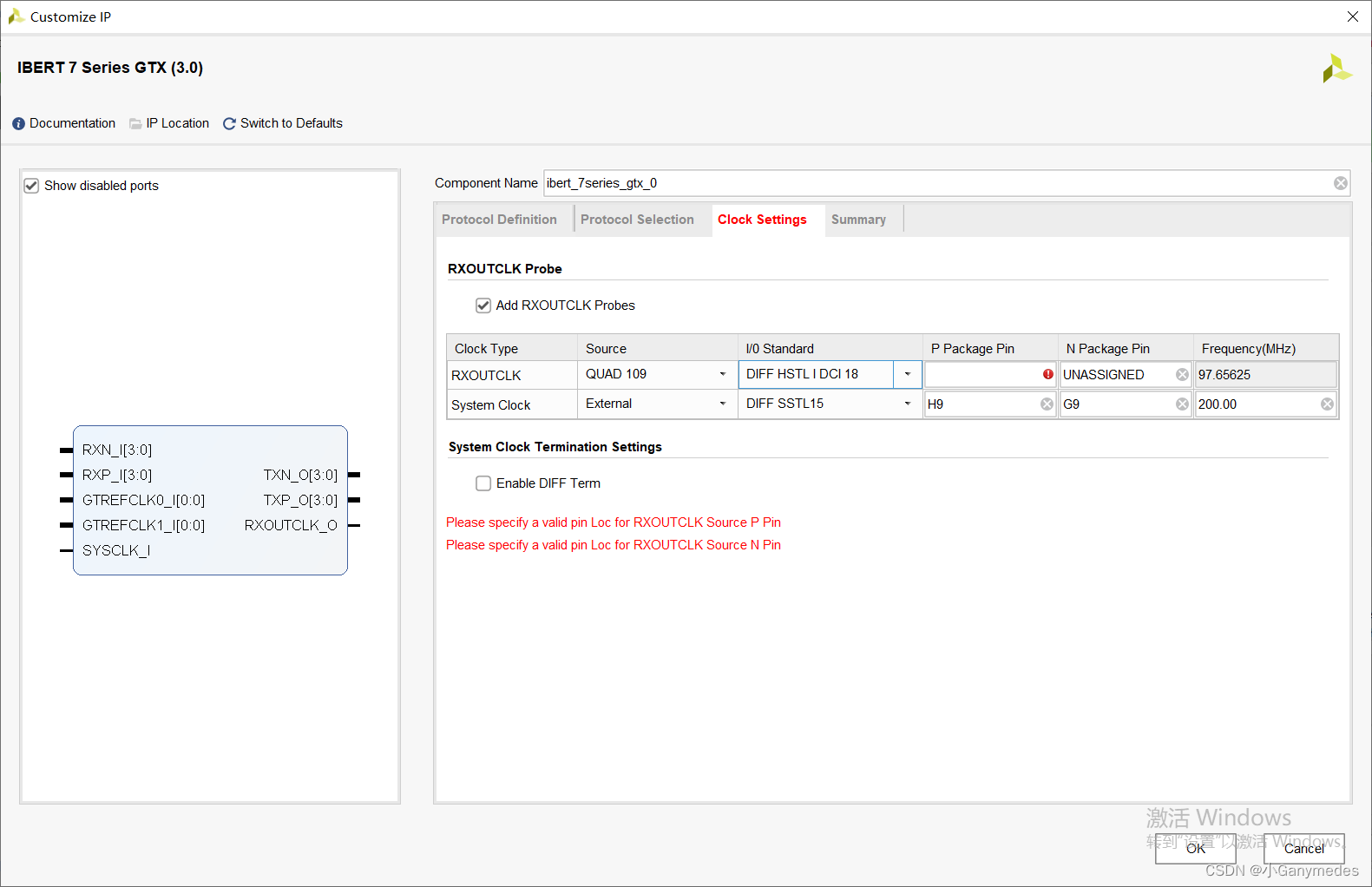
Task: Click the Cancel button
Action: (1303, 849)
